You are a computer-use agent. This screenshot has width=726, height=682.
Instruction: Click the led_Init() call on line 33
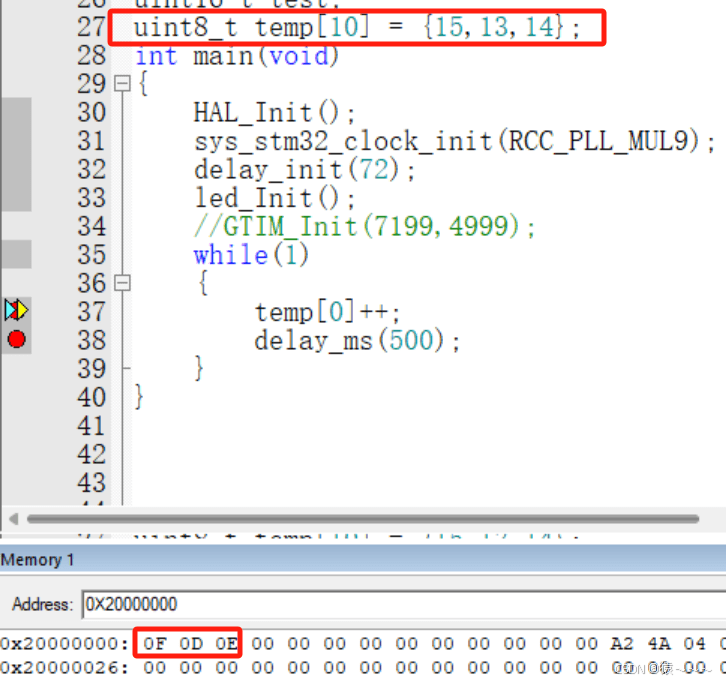pyautogui.click(x=274, y=198)
